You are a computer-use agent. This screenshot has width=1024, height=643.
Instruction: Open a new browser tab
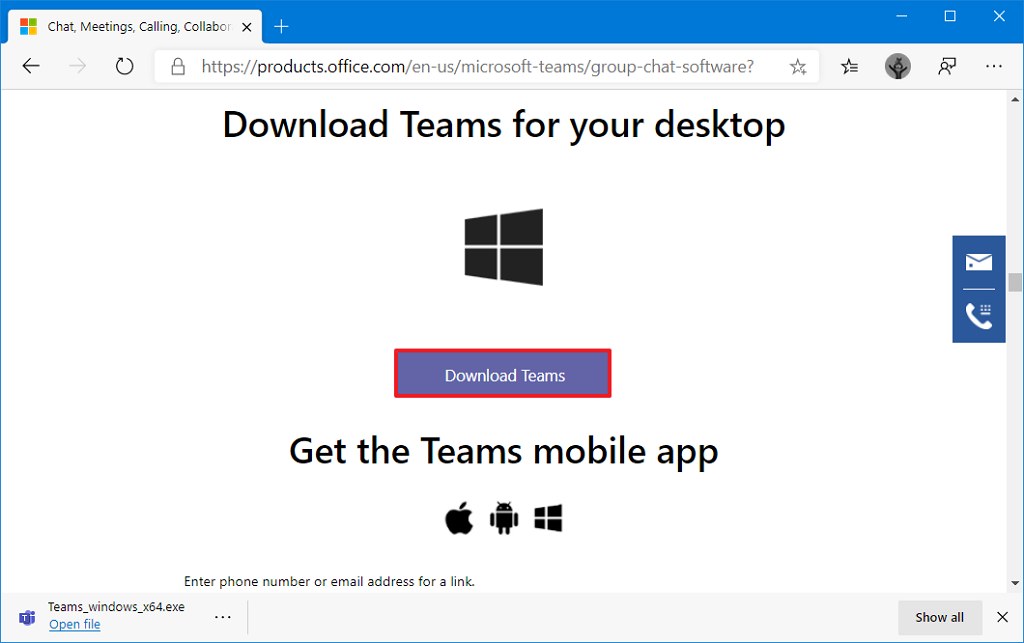[x=281, y=27]
